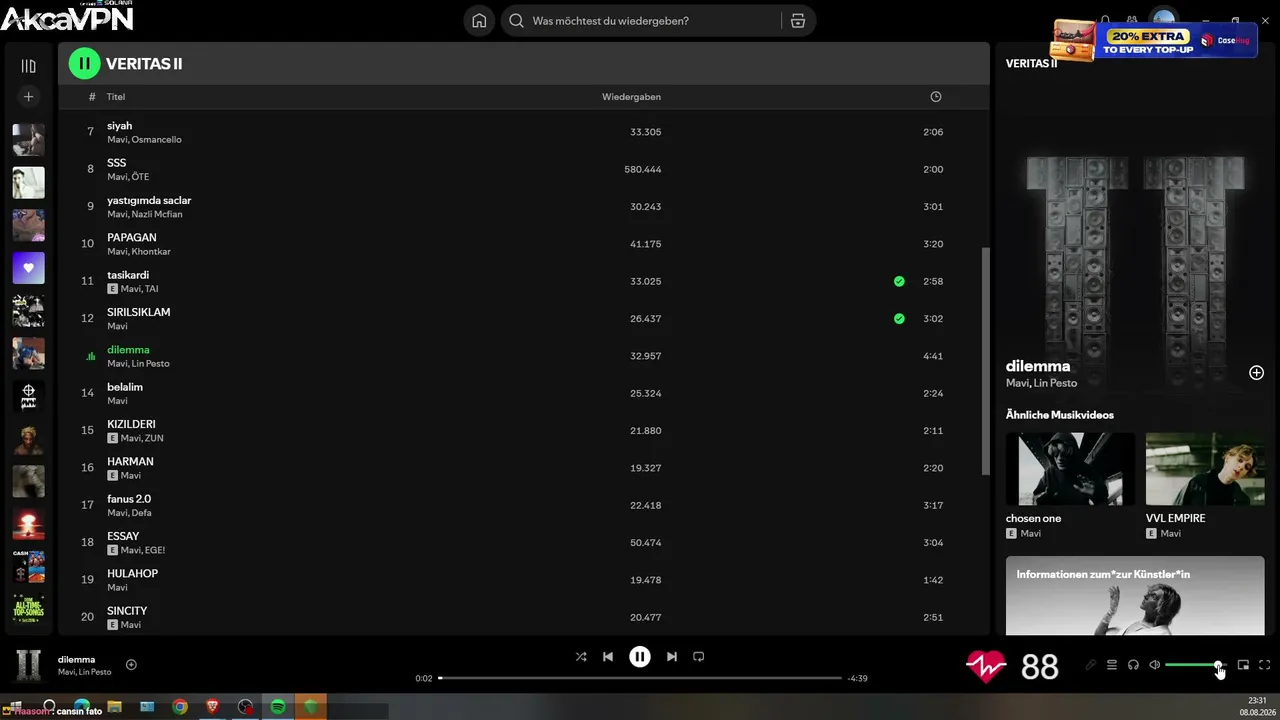Open File Explorer from the taskbar
This screenshot has width=1280, height=720.
tap(115, 707)
